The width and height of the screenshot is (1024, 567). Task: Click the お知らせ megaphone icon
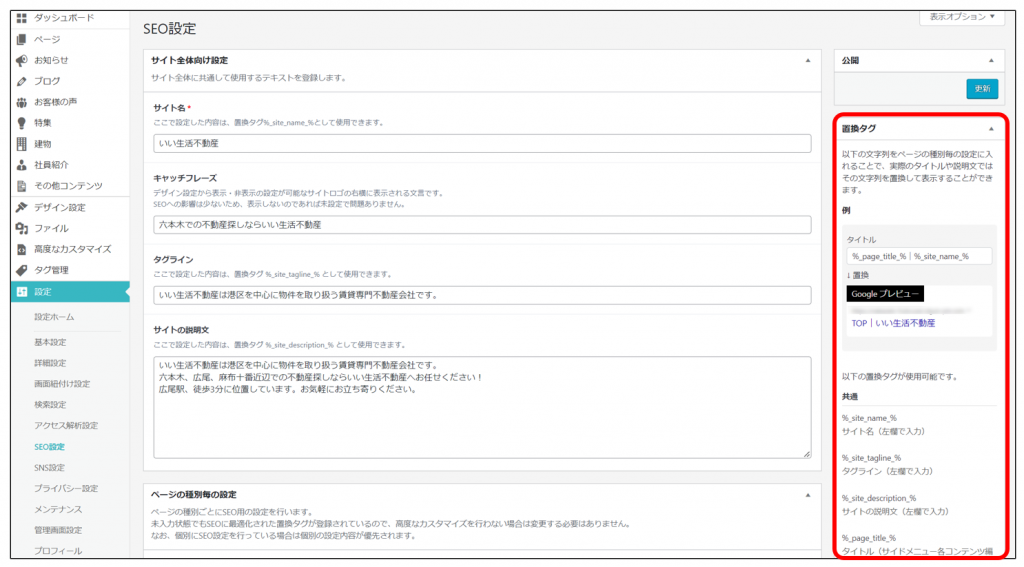21,60
